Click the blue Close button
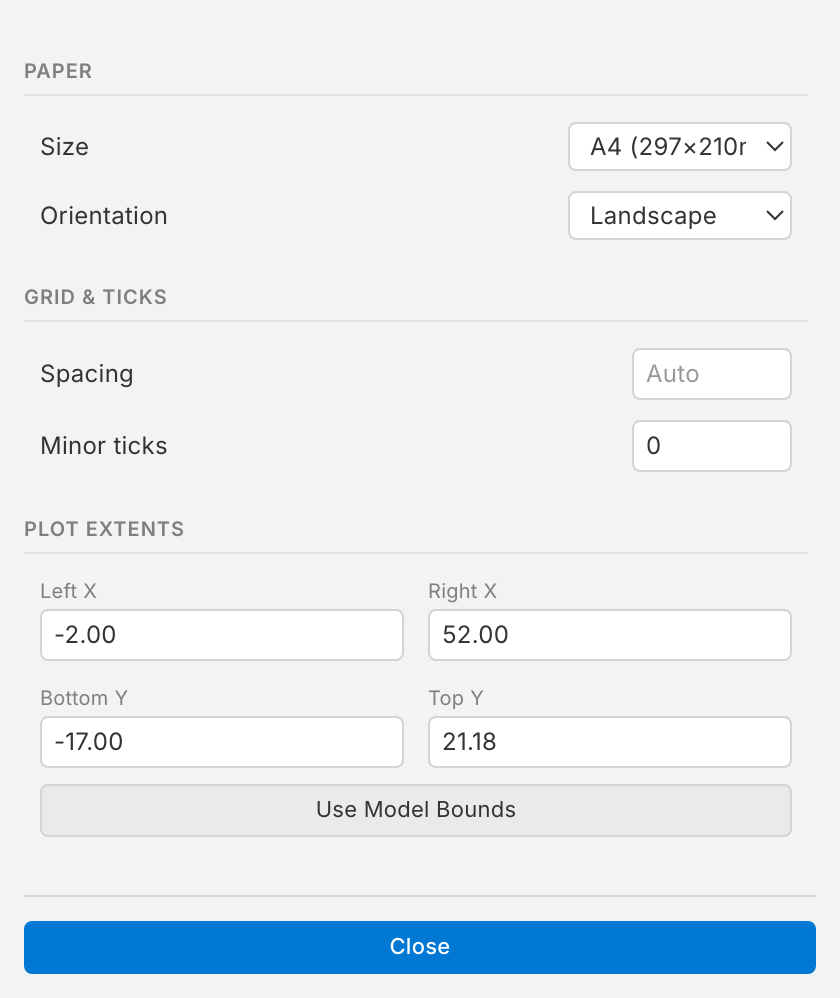 (419, 946)
